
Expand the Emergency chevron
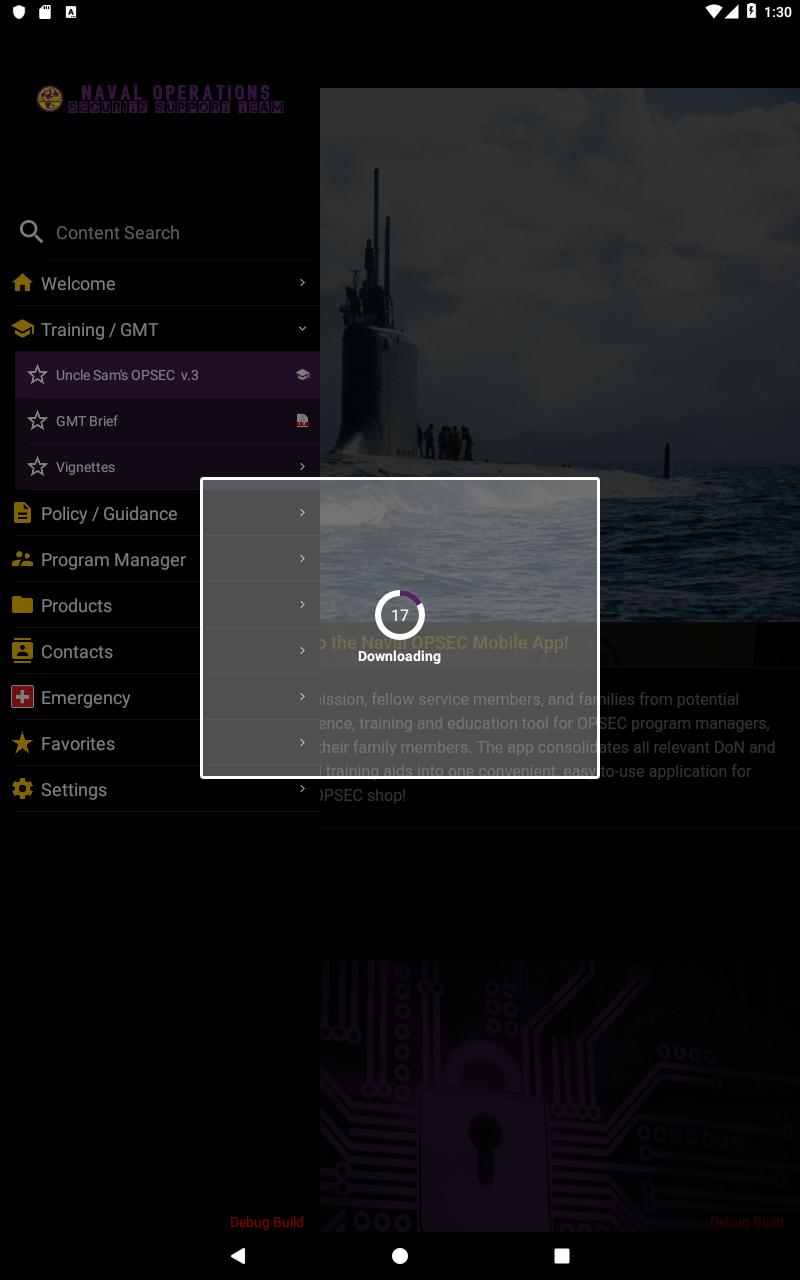point(302,697)
